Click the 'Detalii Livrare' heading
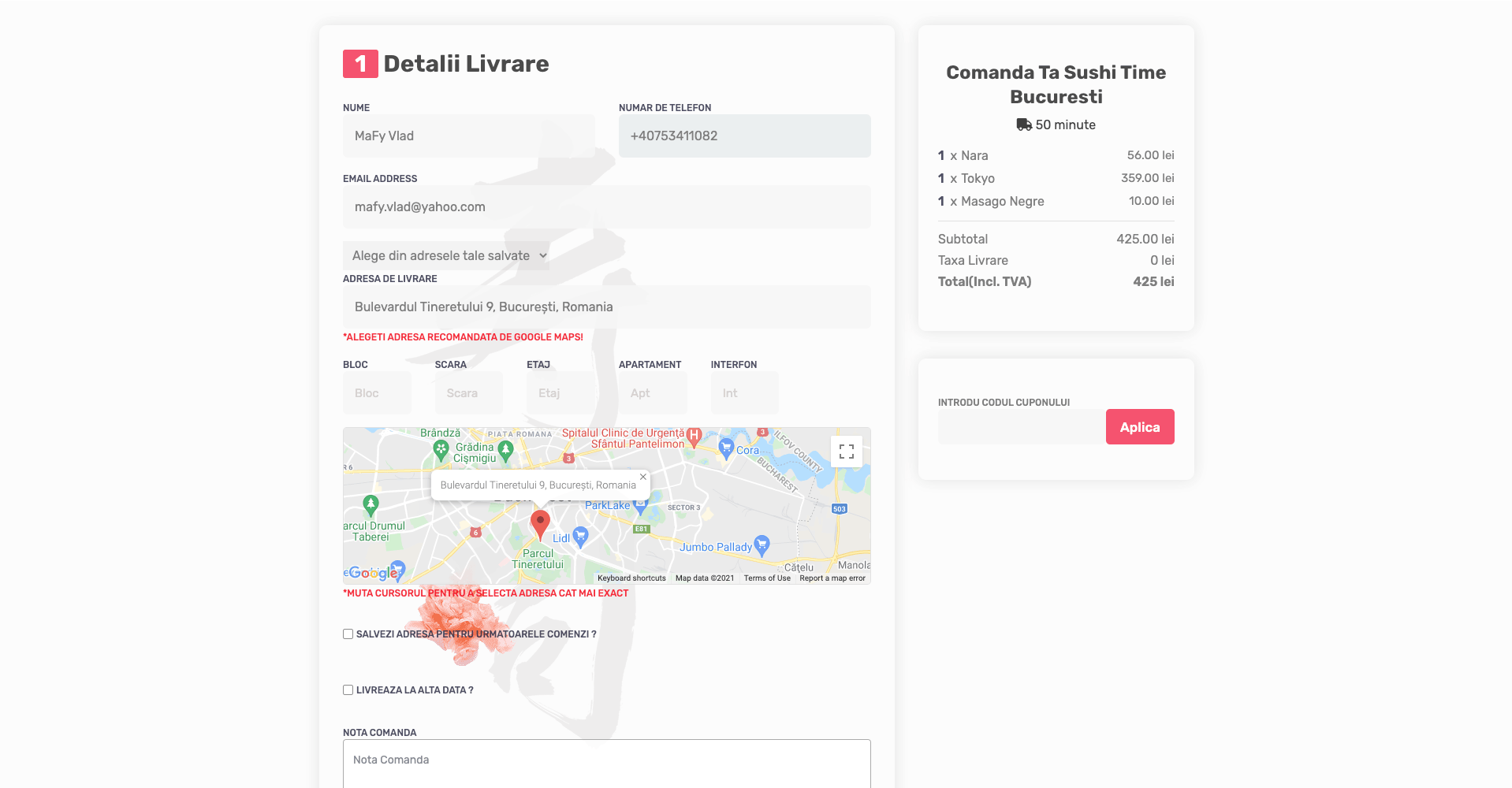This screenshot has width=1512, height=788. point(467,64)
